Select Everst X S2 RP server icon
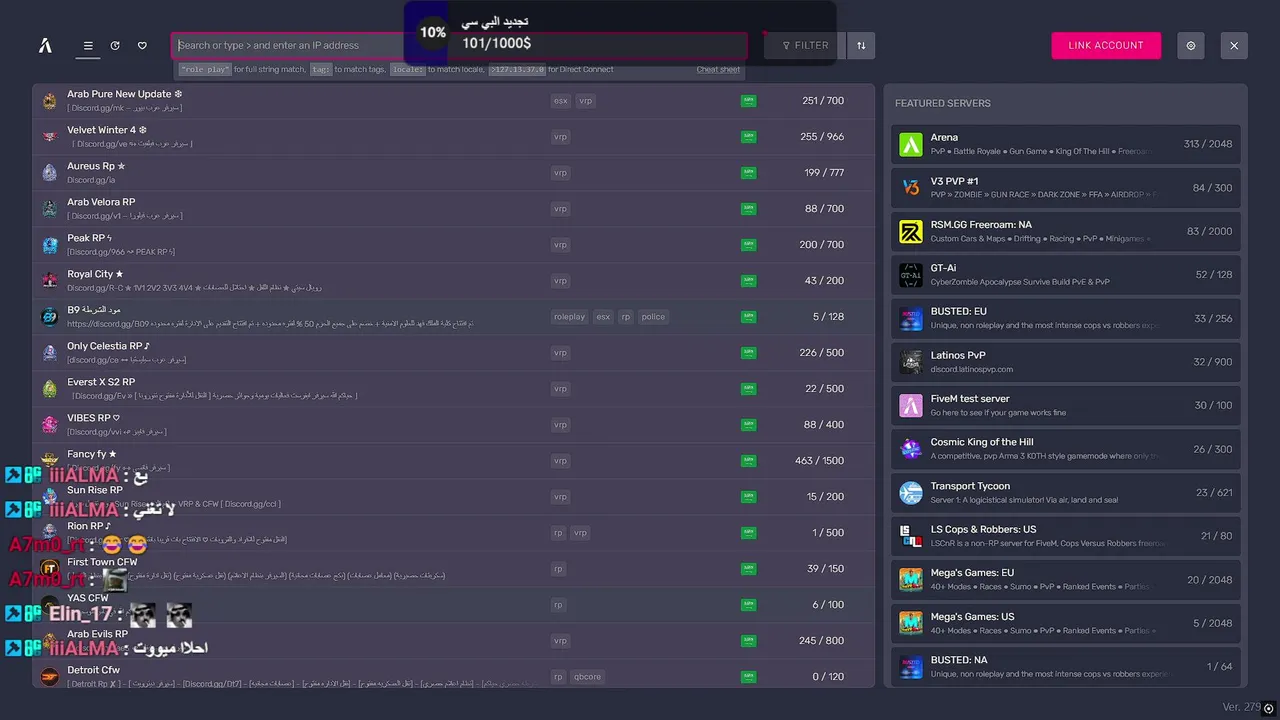 (50, 389)
